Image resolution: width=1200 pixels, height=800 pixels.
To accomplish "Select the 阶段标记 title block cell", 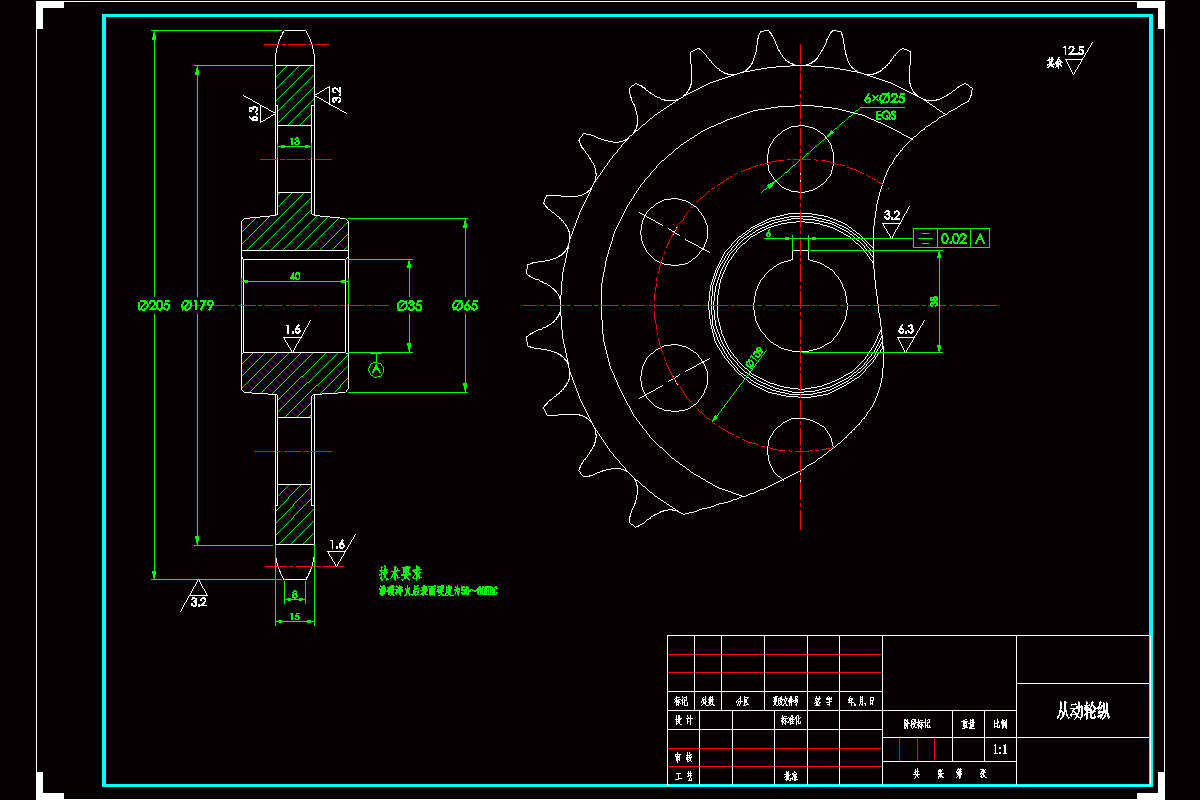I will (917, 724).
